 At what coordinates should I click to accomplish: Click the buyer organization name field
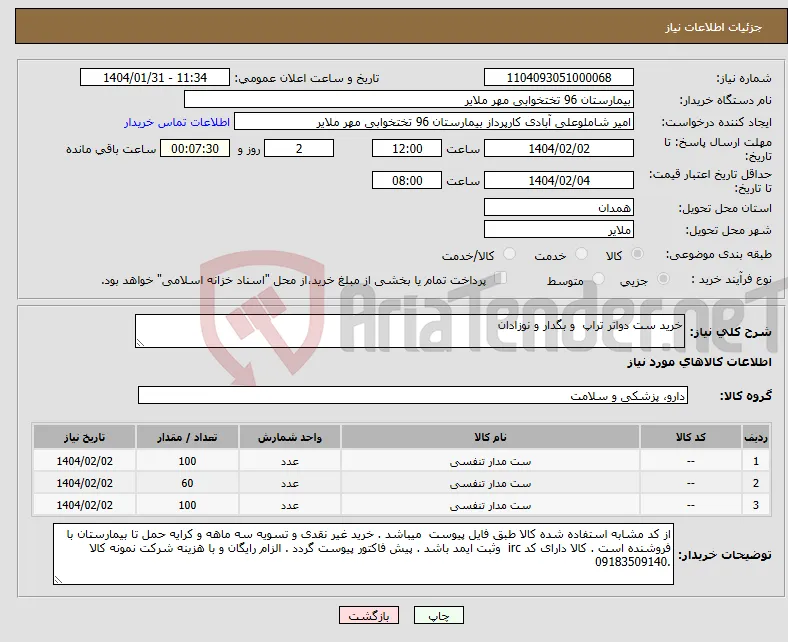click(409, 100)
